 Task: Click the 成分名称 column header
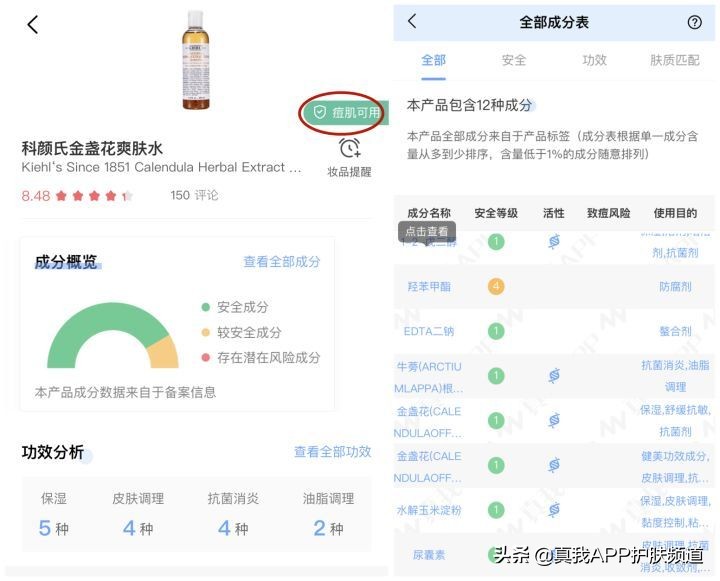click(x=429, y=213)
